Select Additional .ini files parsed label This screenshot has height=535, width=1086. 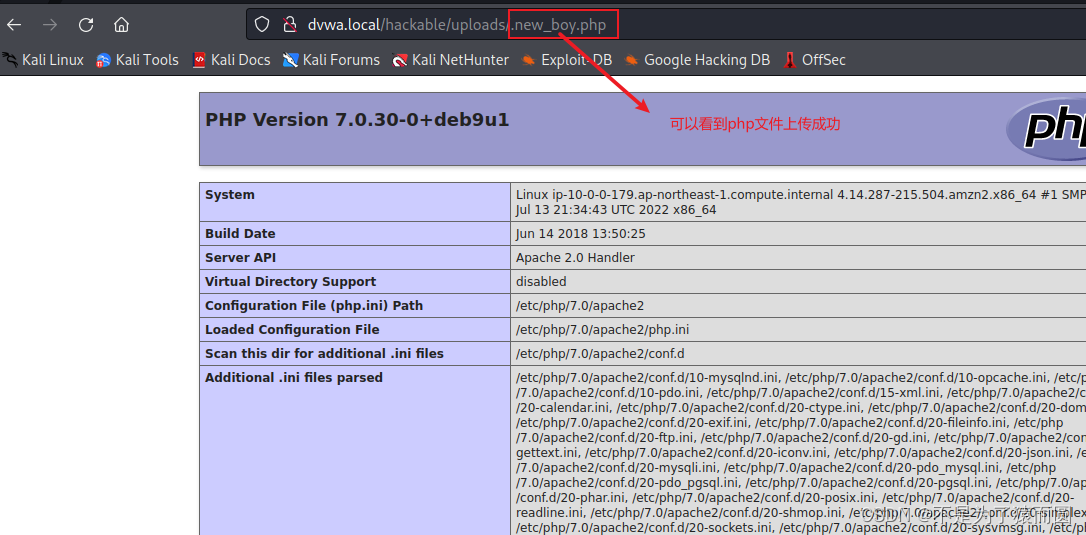pos(294,378)
